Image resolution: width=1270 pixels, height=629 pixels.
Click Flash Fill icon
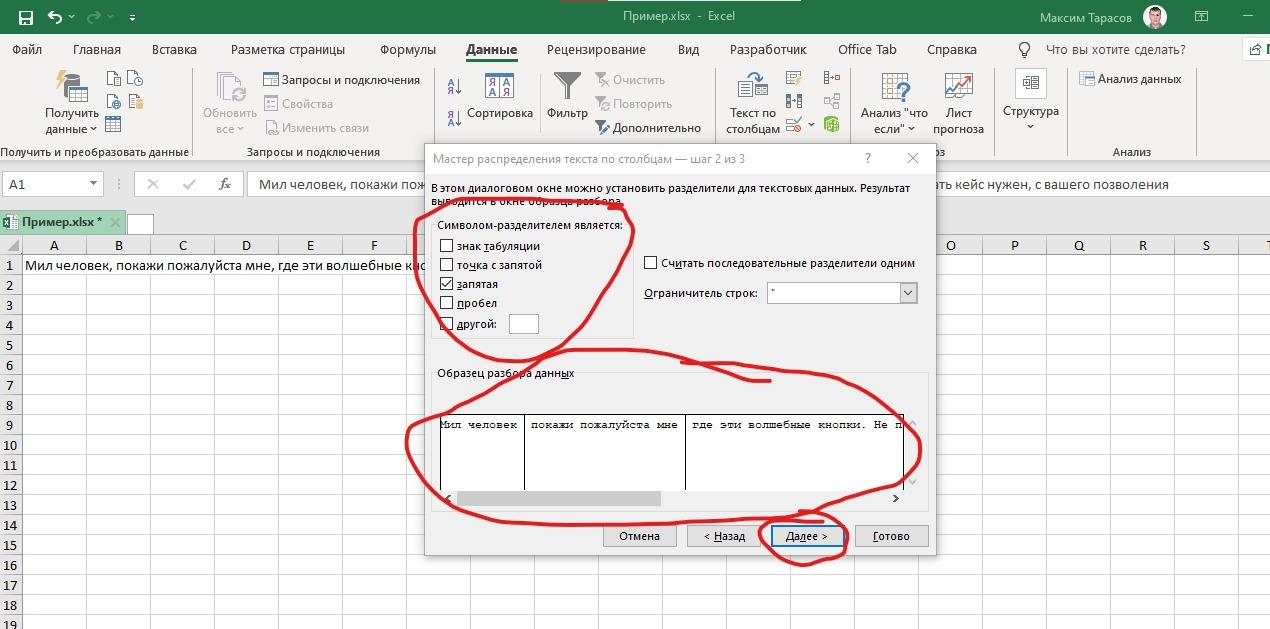[x=794, y=78]
